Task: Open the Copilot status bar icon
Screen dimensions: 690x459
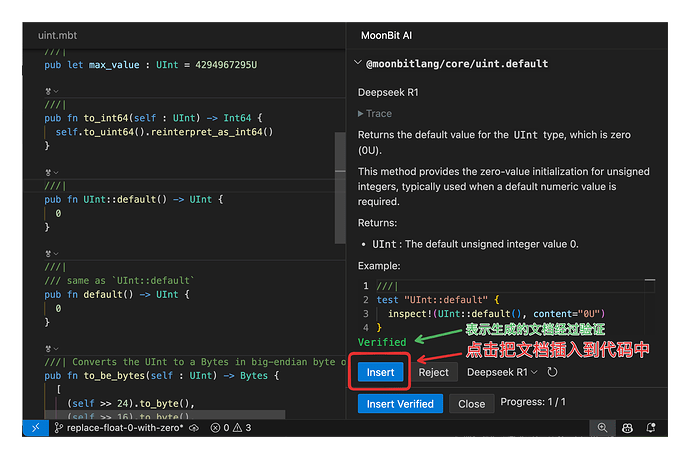Action: [627, 427]
